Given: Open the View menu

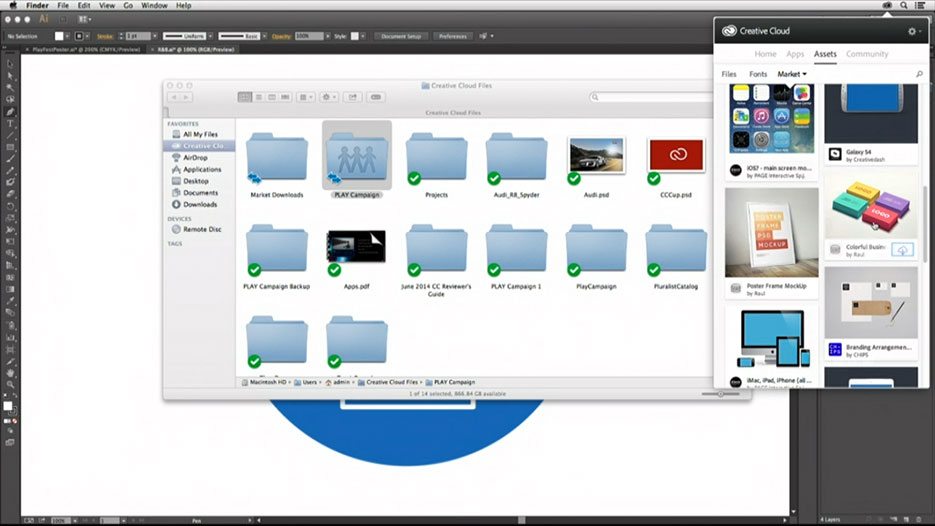Looking at the screenshot, I should pos(107,5).
